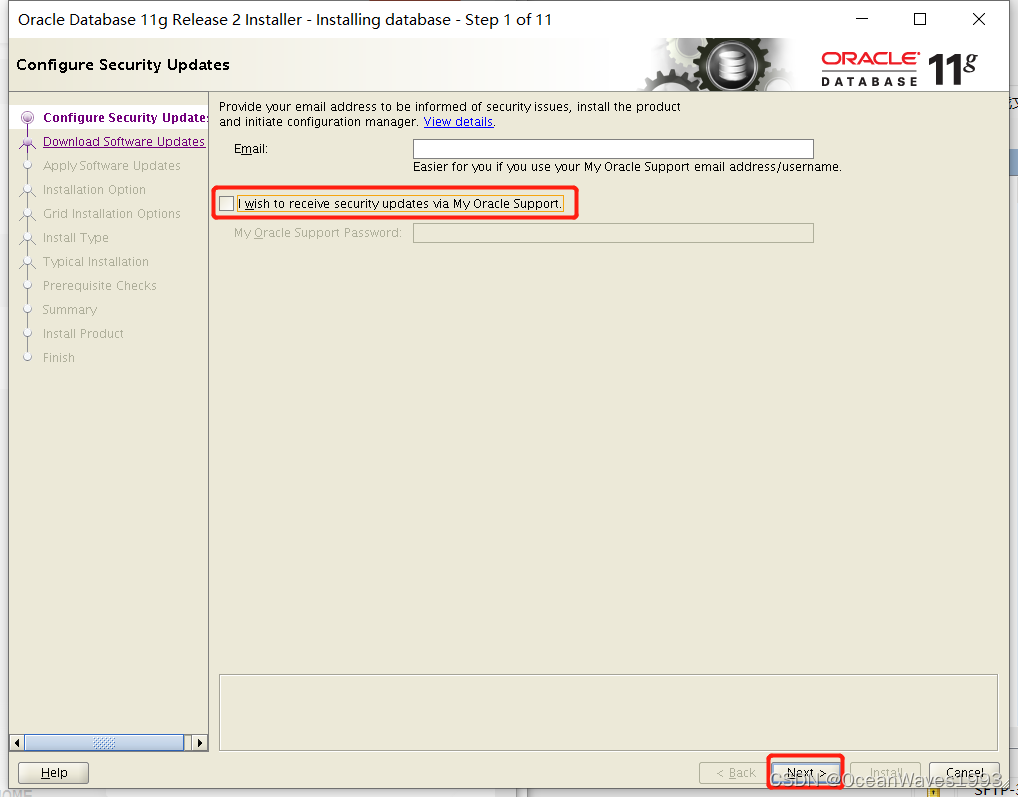The width and height of the screenshot is (1018, 797).
Task: Go to Download Software Updates step
Action: click(x=124, y=141)
